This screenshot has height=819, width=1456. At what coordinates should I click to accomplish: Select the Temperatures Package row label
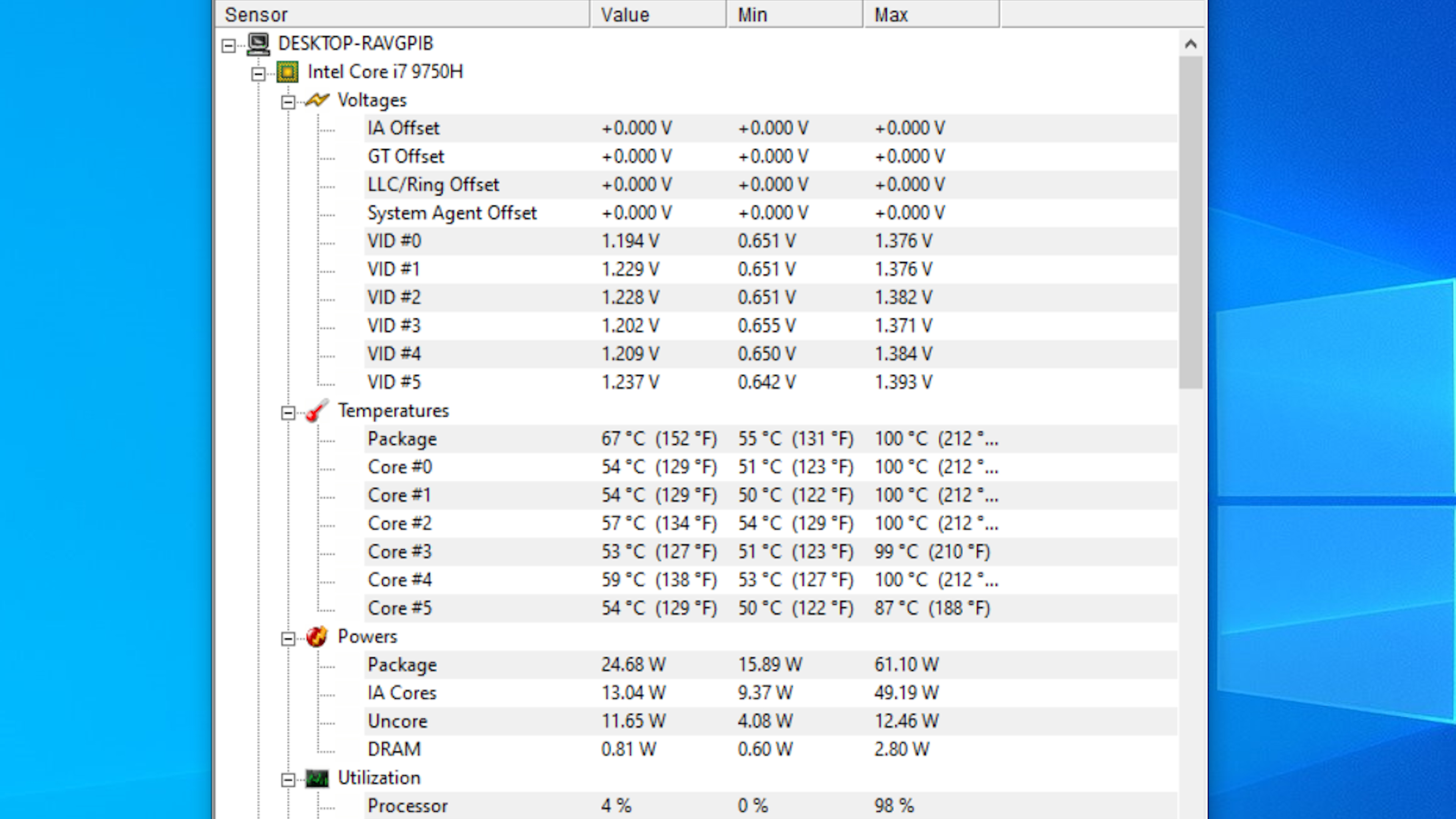click(x=402, y=439)
